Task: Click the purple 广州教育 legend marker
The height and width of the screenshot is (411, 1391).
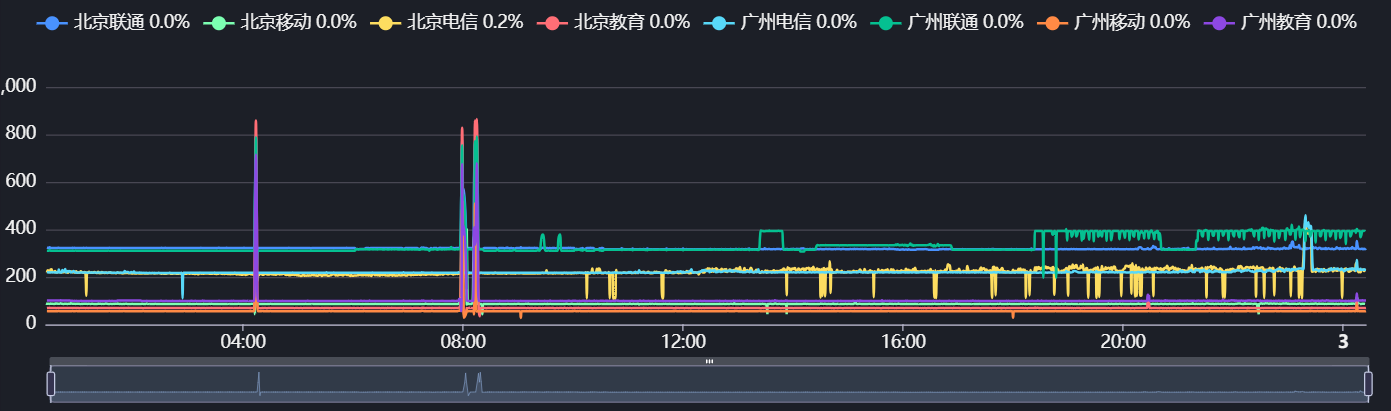Action: (1220, 22)
